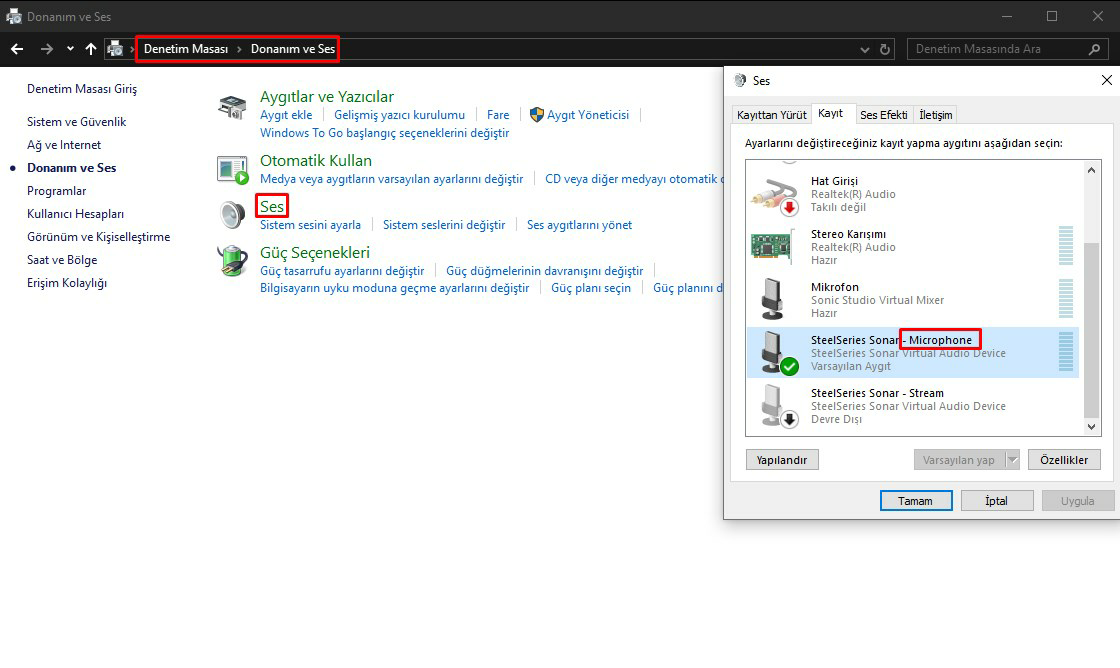Close the Ses dialog with X
This screenshot has height=668, width=1120.
[1106, 80]
